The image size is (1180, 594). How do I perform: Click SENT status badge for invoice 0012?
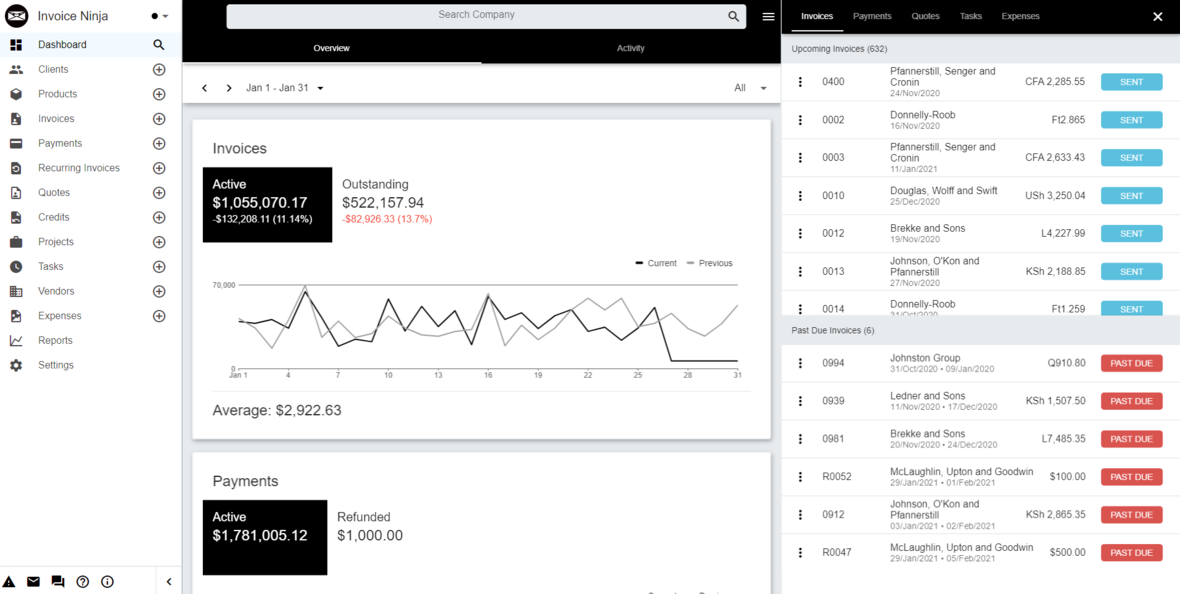[x=1131, y=233]
